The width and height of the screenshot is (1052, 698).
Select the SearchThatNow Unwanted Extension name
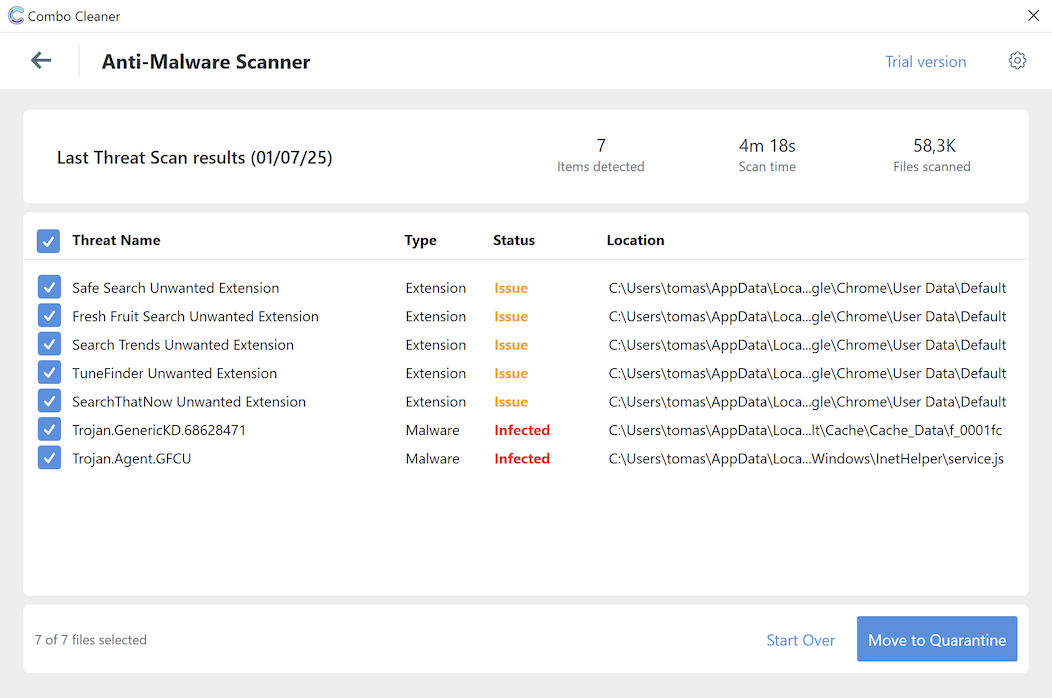189,402
